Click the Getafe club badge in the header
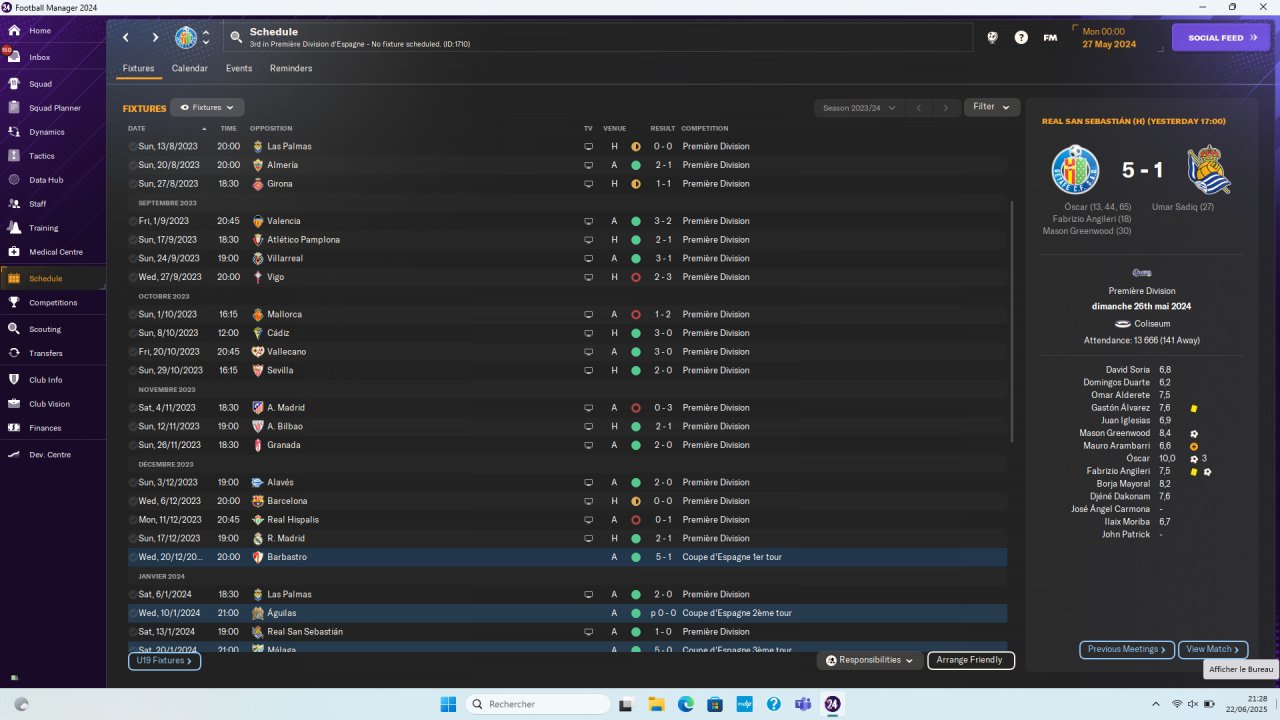This screenshot has height=720, width=1280. point(186,38)
